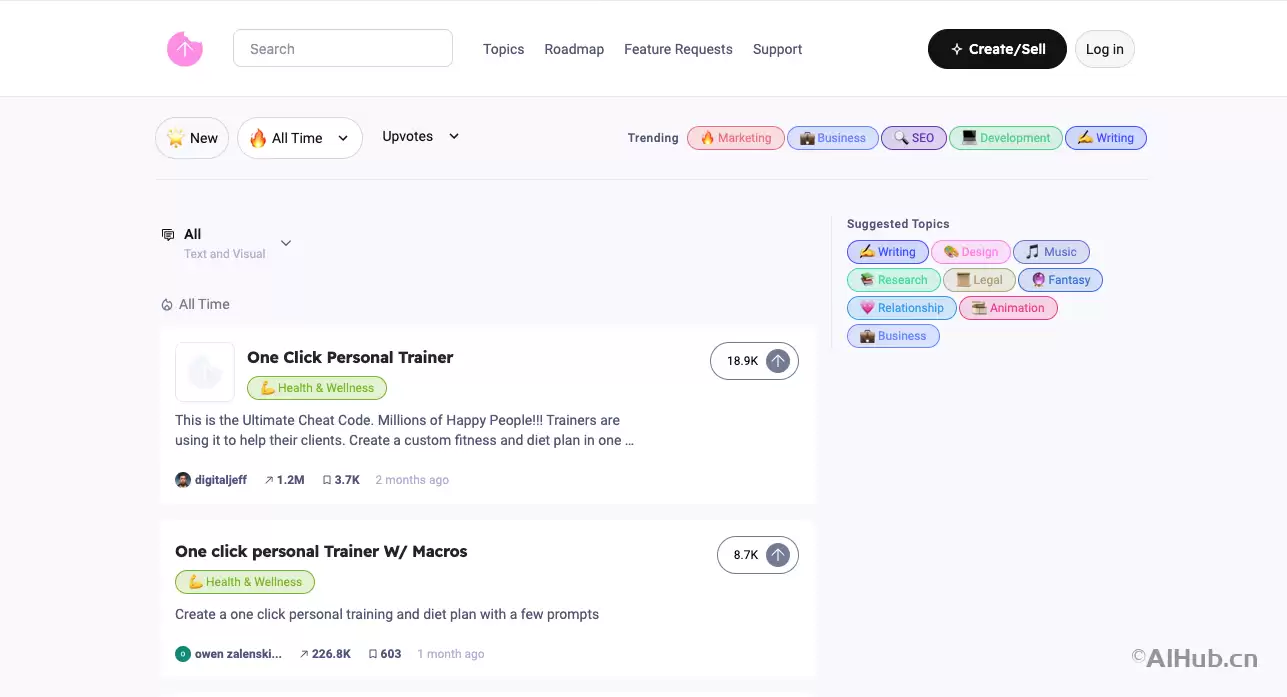Viewport: 1287px width, 697px height.
Task: Open Feature Requests page
Action: pos(678,49)
